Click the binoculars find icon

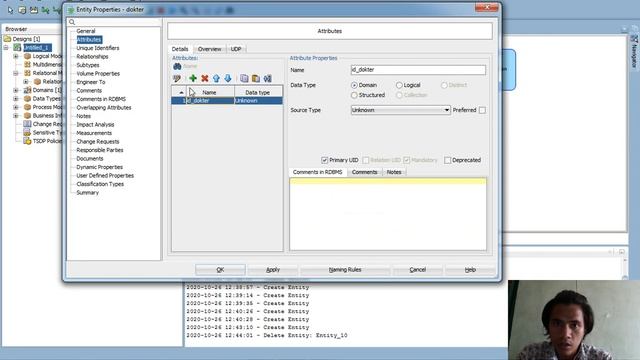[177, 66]
